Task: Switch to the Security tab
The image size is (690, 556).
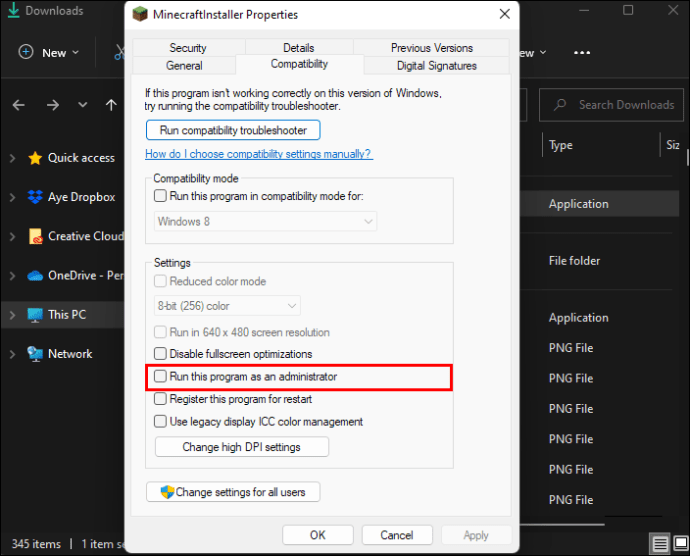Action: point(188,48)
